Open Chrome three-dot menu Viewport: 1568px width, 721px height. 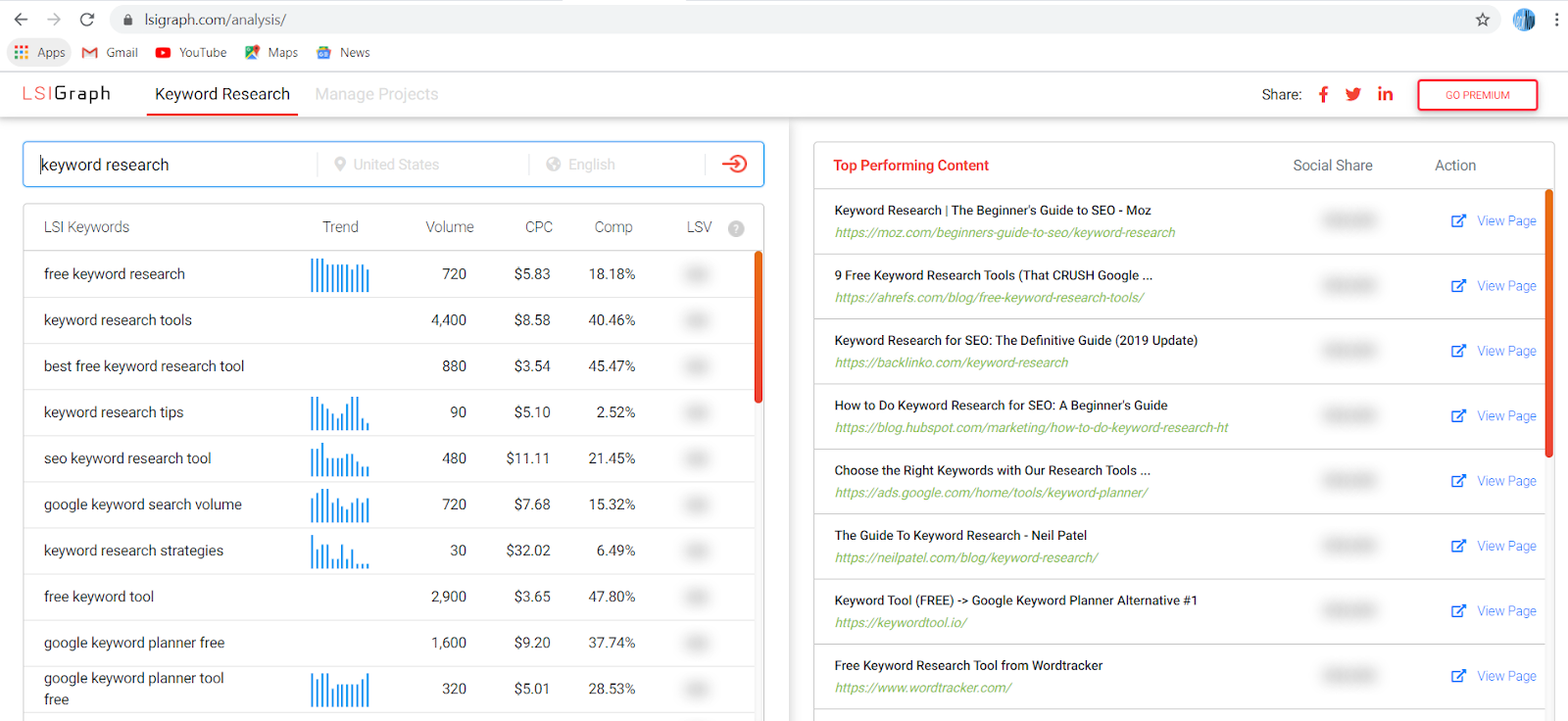(x=1556, y=20)
